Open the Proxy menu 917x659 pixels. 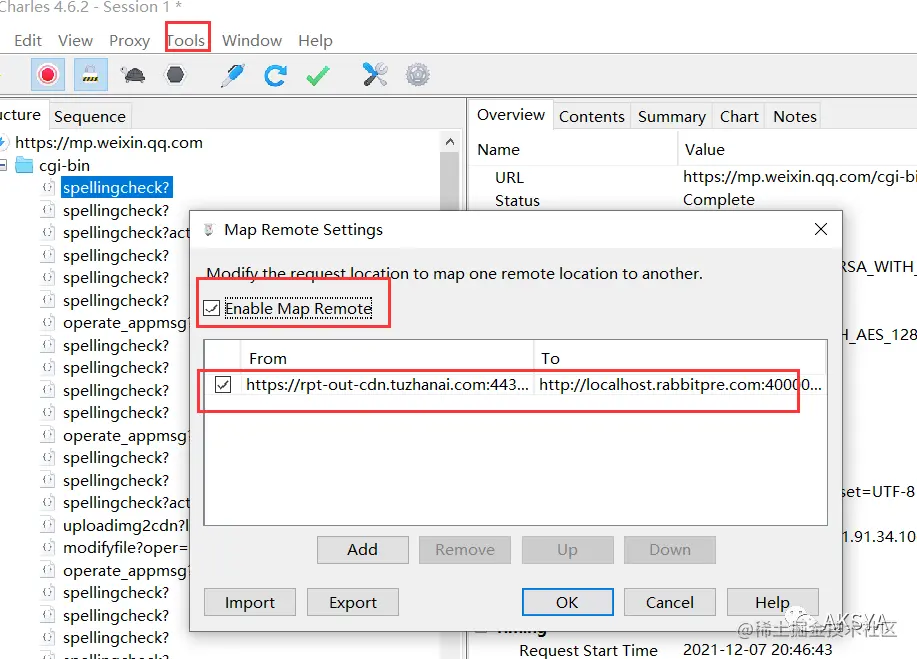(x=129, y=40)
